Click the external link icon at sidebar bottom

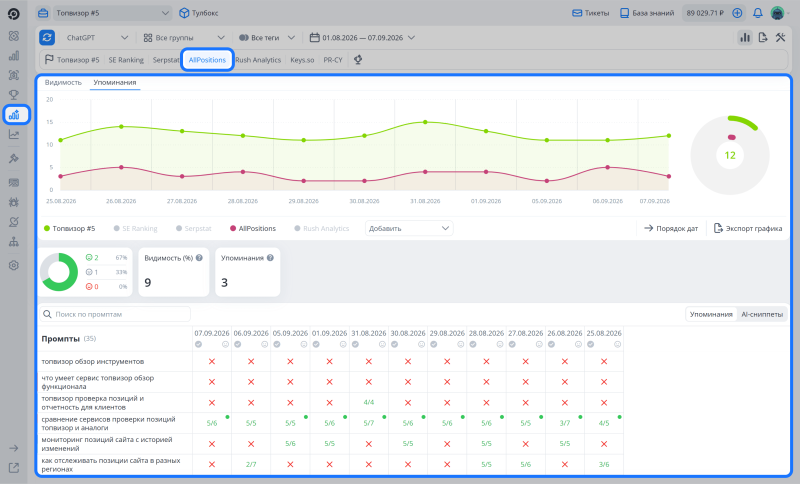tap(14, 468)
